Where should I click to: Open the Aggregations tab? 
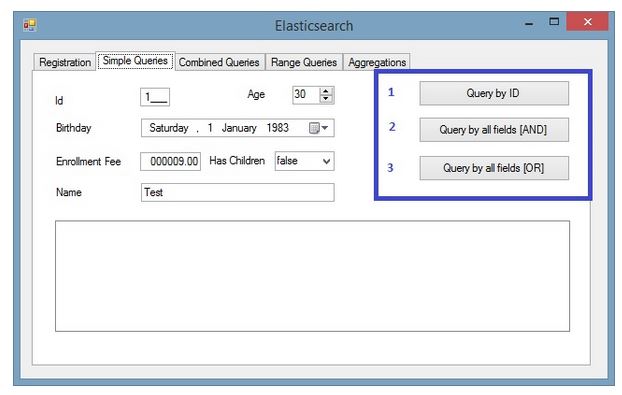(x=377, y=62)
